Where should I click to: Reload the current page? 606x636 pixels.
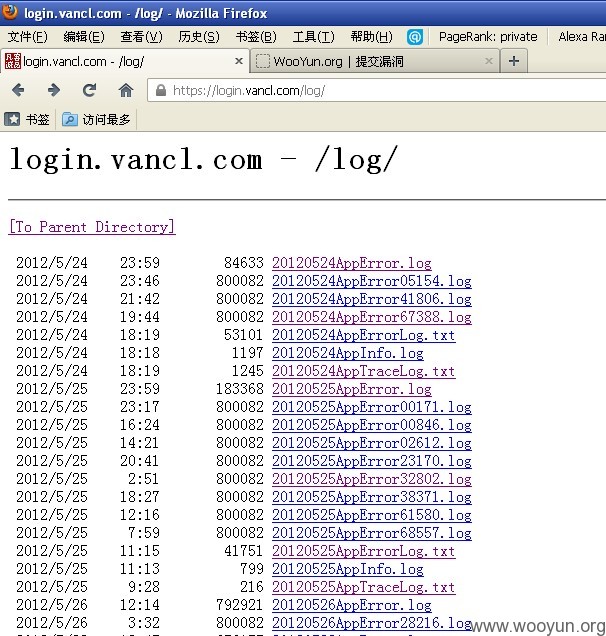[x=89, y=90]
